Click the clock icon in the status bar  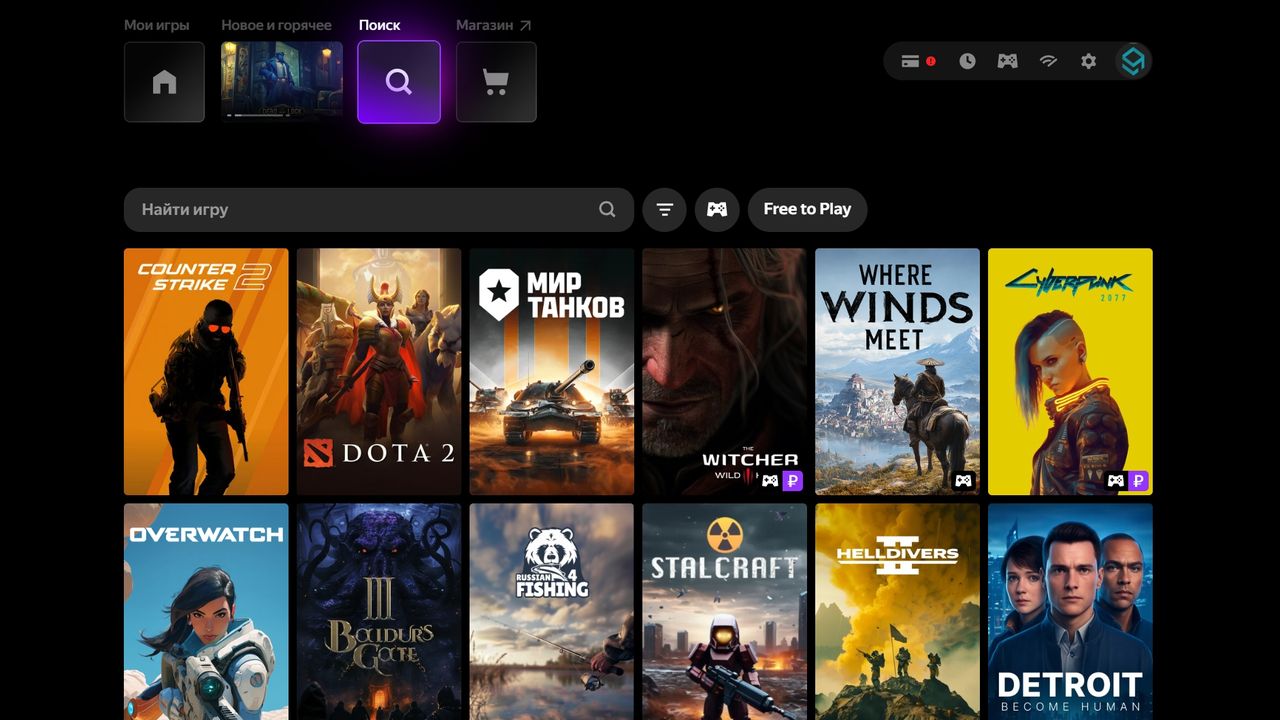tap(967, 61)
